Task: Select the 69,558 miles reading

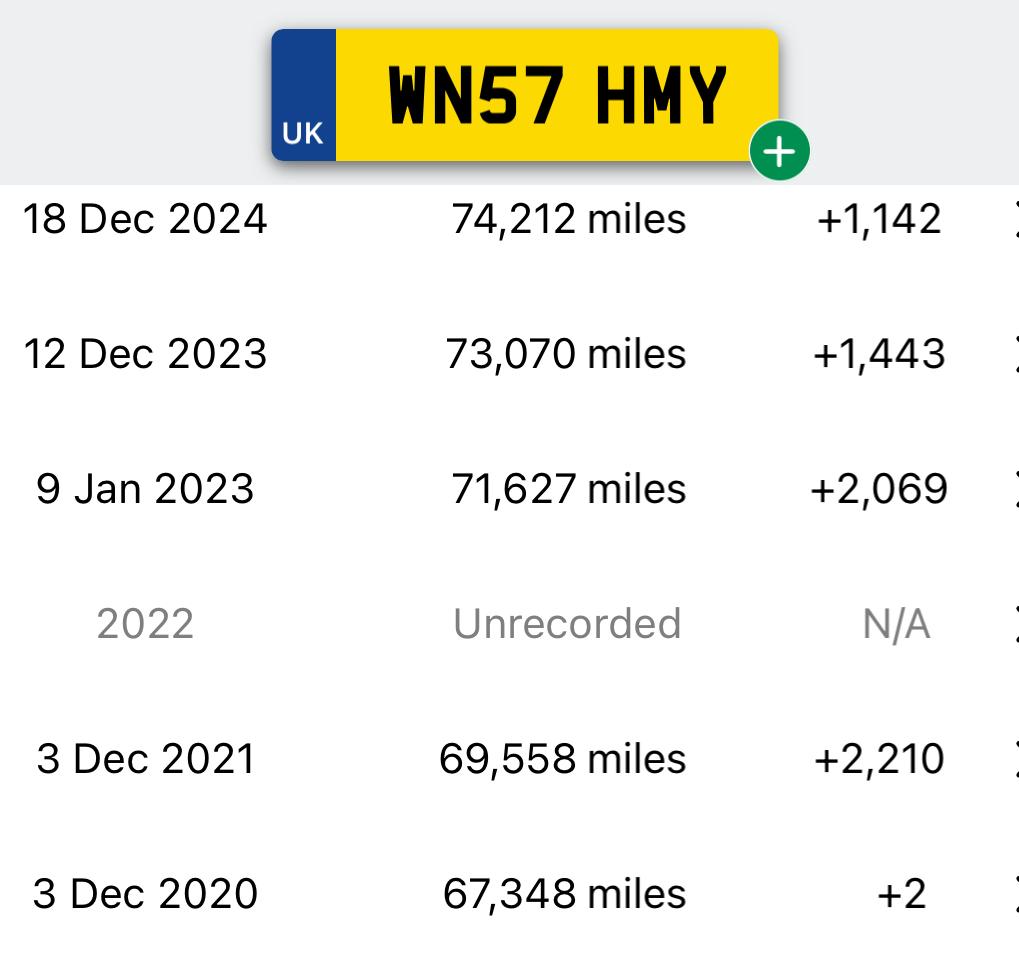Action: 563,759
